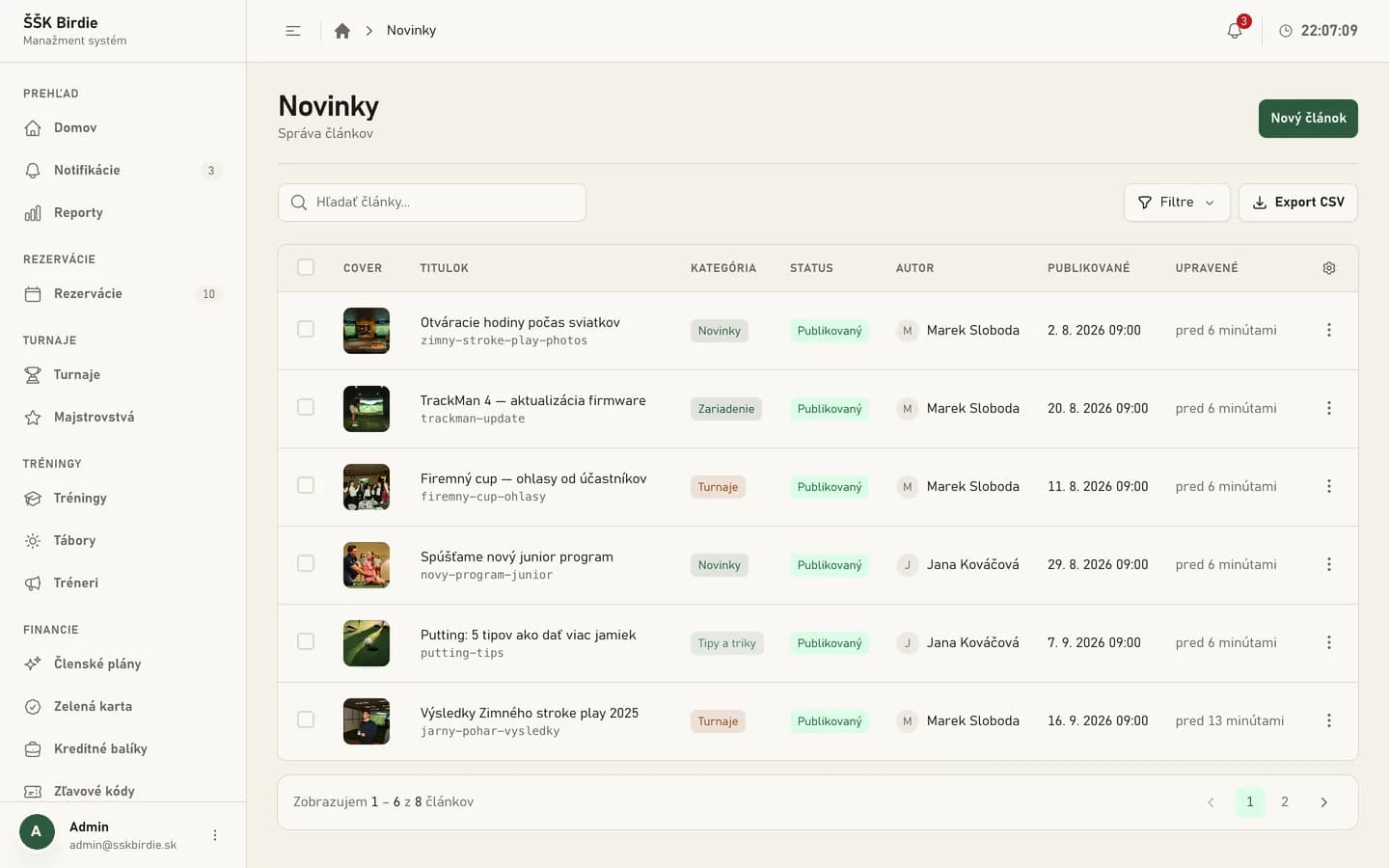Viewport: 1389px width, 868px height.
Task: Open the notifications bell in the header
Action: tap(1235, 31)
